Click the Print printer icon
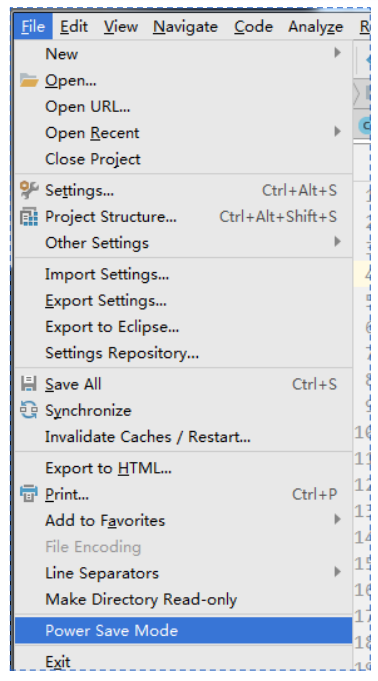This screenshot has height=681, width=378. 29,494
